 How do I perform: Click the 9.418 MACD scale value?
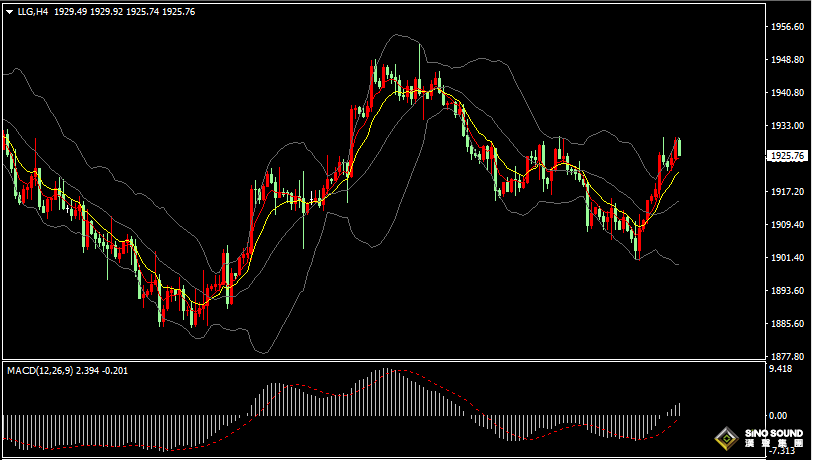pos(779,368)
